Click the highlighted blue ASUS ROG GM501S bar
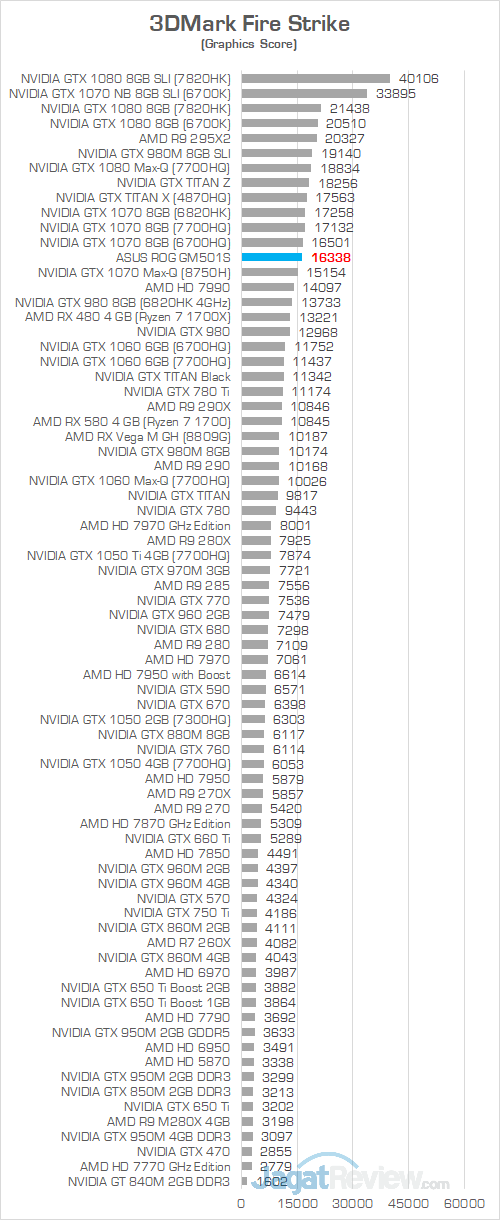Viewport: 500px width, 1220px height. point(271,257)
